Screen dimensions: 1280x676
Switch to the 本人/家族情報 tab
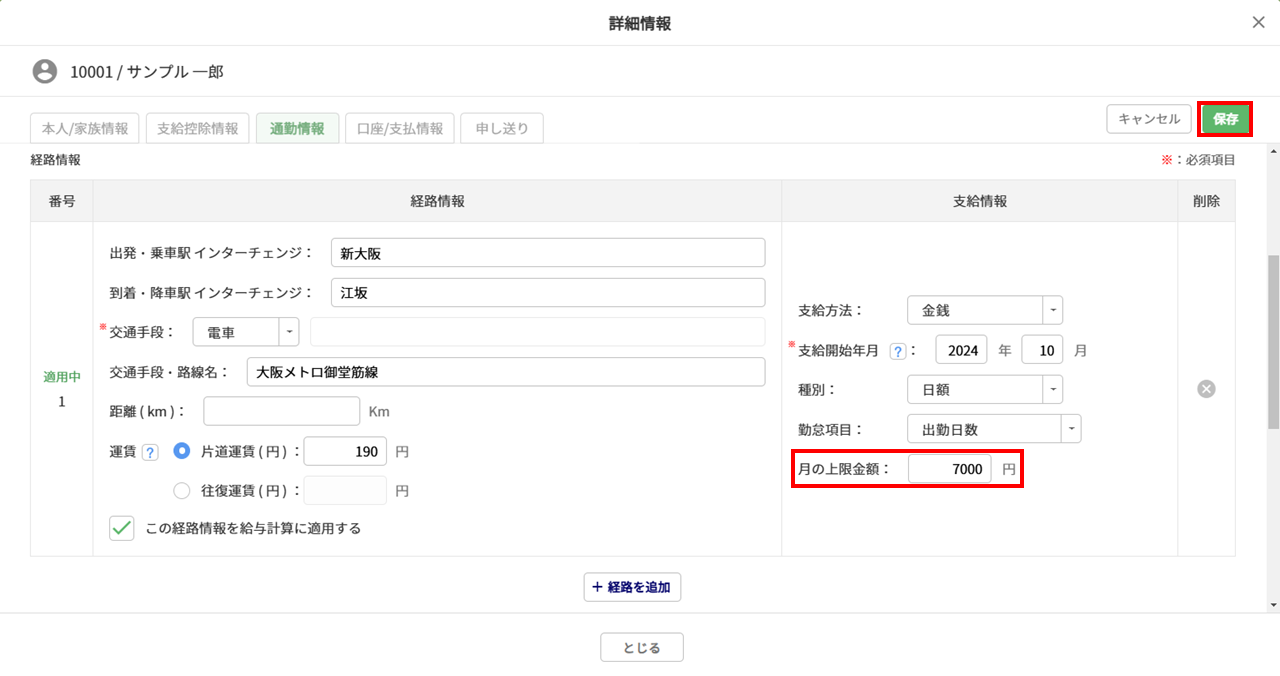[x=85, y=129]
